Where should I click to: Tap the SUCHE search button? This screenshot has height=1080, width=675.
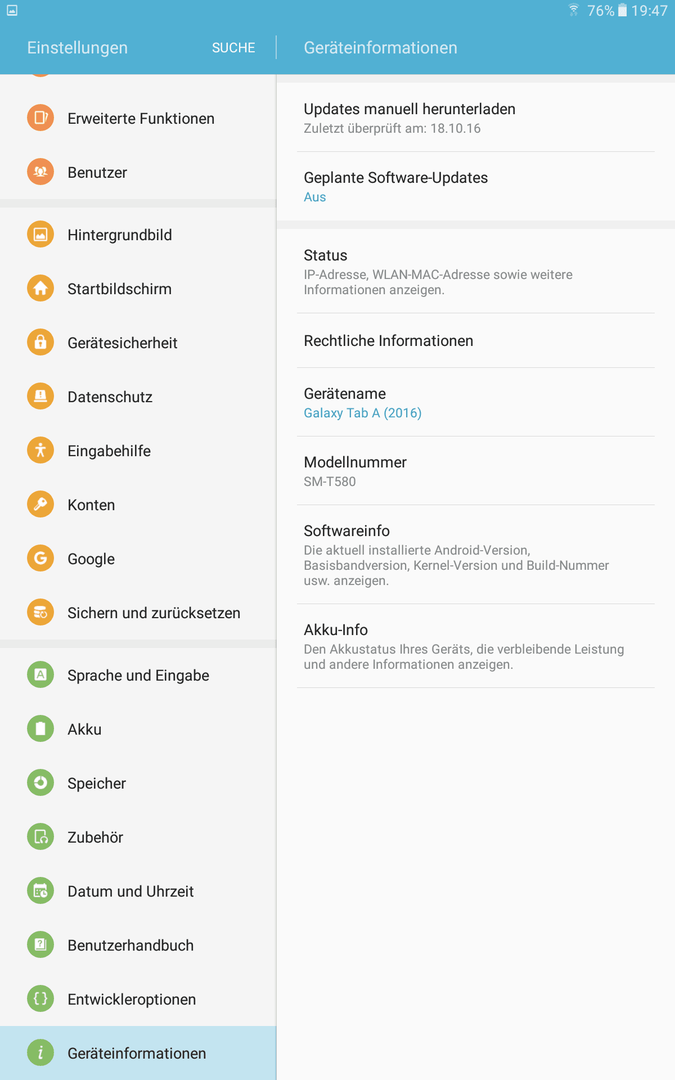pos(233,48)
